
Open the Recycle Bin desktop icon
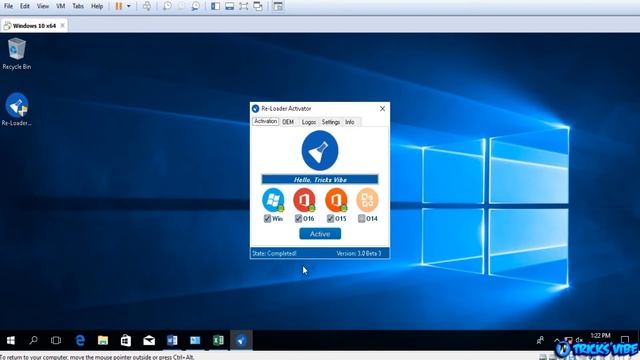17,54
